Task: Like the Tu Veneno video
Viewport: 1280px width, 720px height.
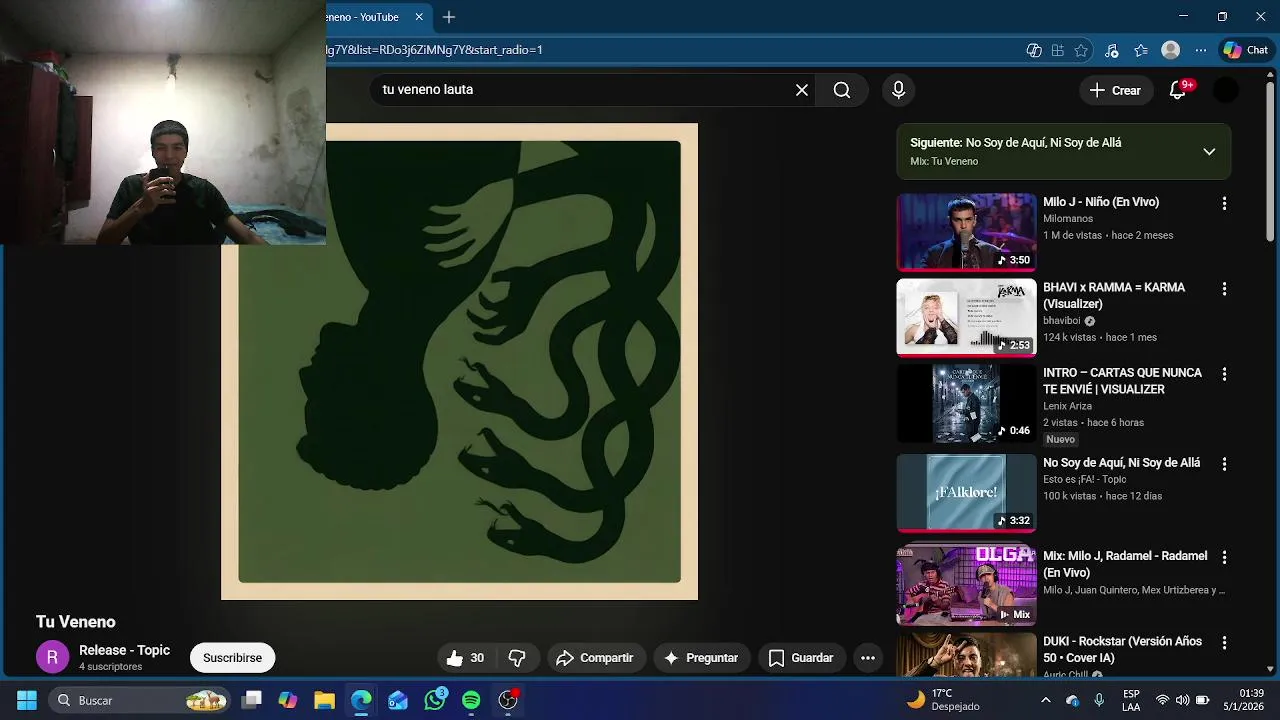Action: (465, 658)
